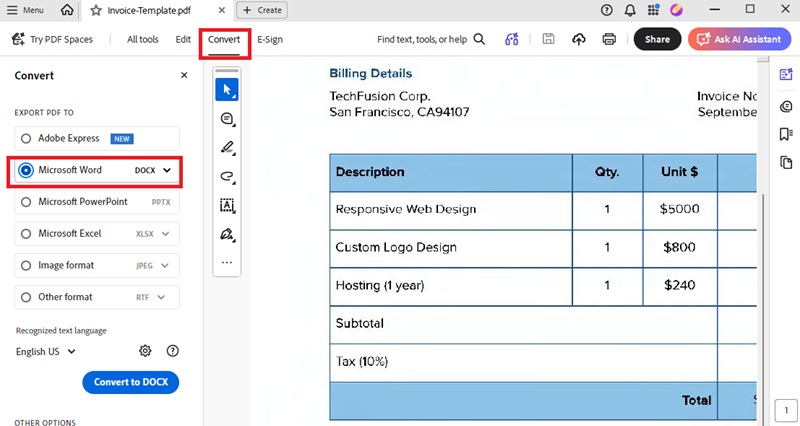
Task: Open the AI generative link icon
Action: (512, 39)
